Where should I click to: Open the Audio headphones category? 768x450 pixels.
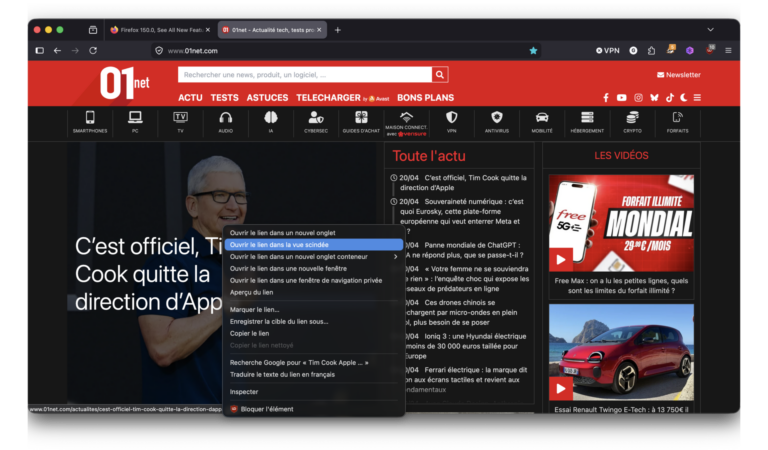tap(225, 122)
